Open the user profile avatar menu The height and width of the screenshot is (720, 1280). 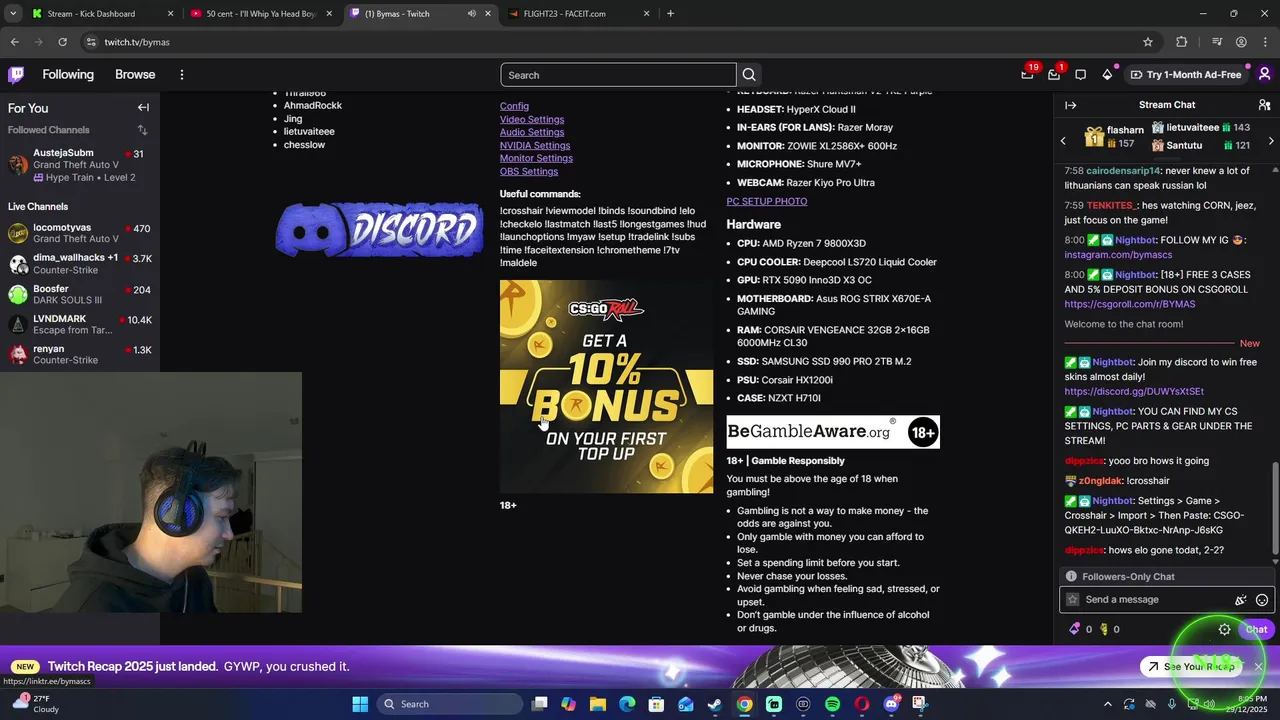click(1264, 74)
